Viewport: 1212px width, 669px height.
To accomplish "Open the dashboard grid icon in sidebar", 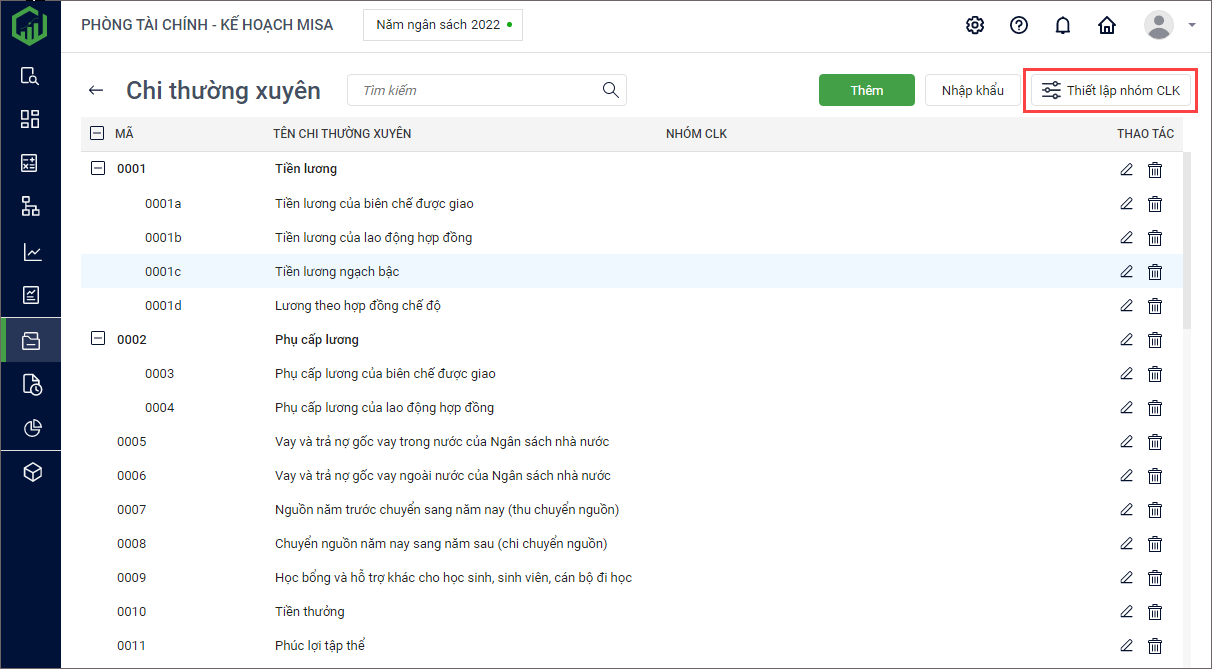I will (x=31, y=120).
